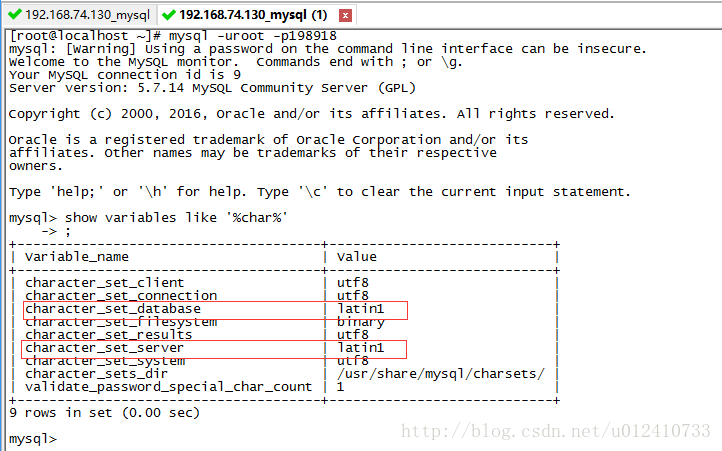Click the latin1 value for character_set_server
This screenshot has height=451, width=722.
[x=360, y=348]
